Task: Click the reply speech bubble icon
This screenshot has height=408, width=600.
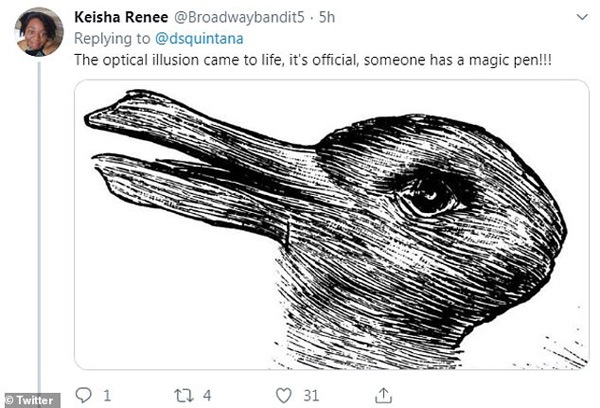Action: pos(86,394)
